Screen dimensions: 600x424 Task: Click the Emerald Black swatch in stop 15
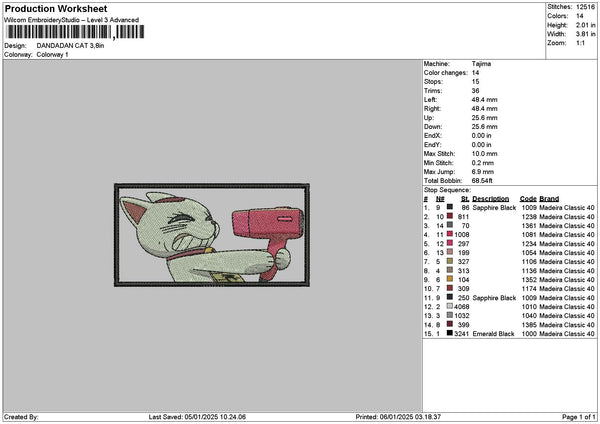coord(450,333)
